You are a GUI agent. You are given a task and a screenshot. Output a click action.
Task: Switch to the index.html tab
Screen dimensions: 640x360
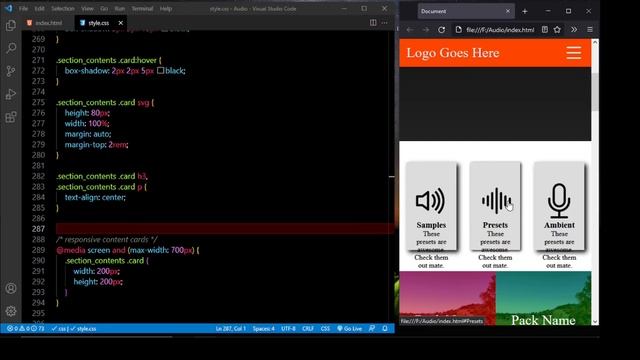click(44, 23)
